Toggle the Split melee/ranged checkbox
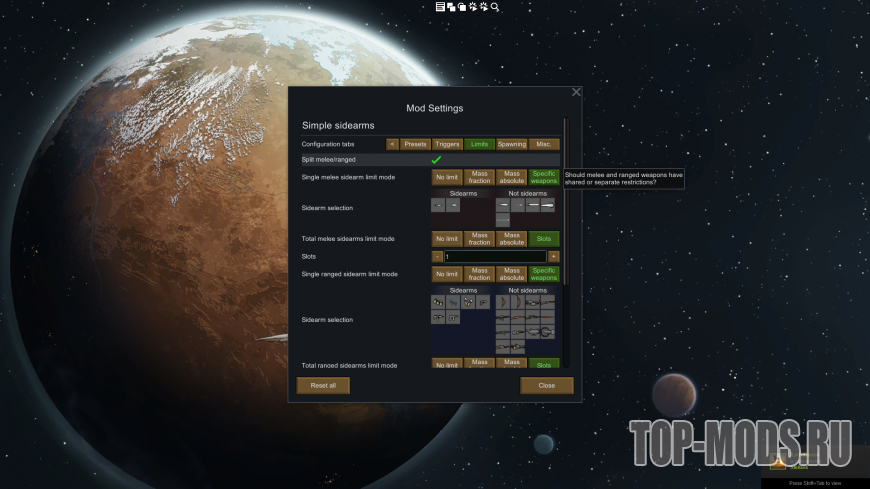Image resolution: width=870 pixels, height=489 pixels. click(x=436, y=160)
